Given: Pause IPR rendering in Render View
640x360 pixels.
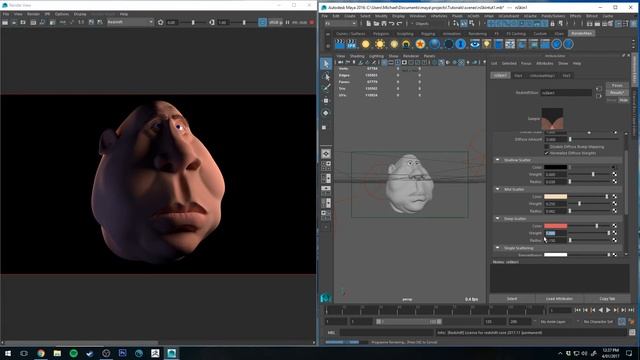Looking at the screenshot, I should coord(287,22).
